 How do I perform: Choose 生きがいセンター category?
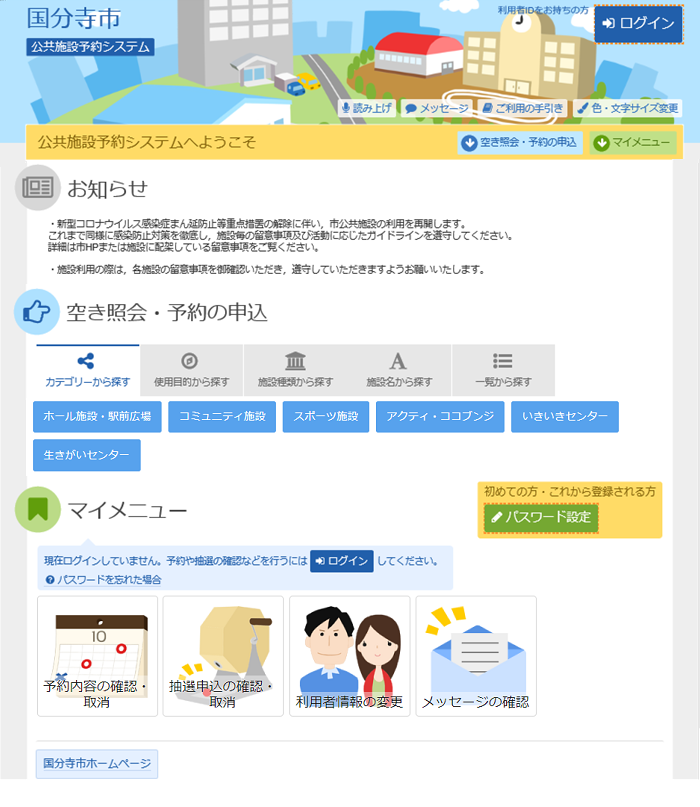86,455
